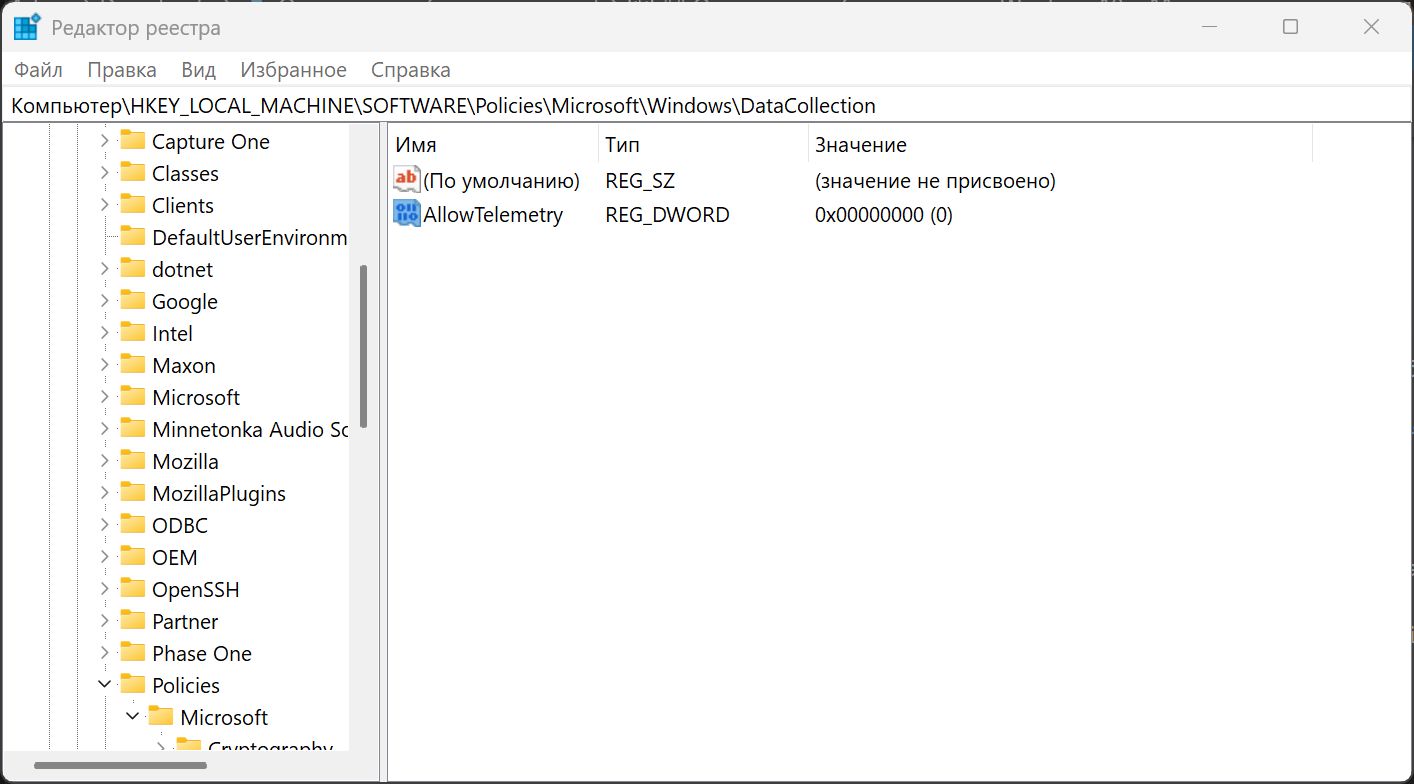
Task: Collapse the Microsoft key under Policies
Action: 133,717
